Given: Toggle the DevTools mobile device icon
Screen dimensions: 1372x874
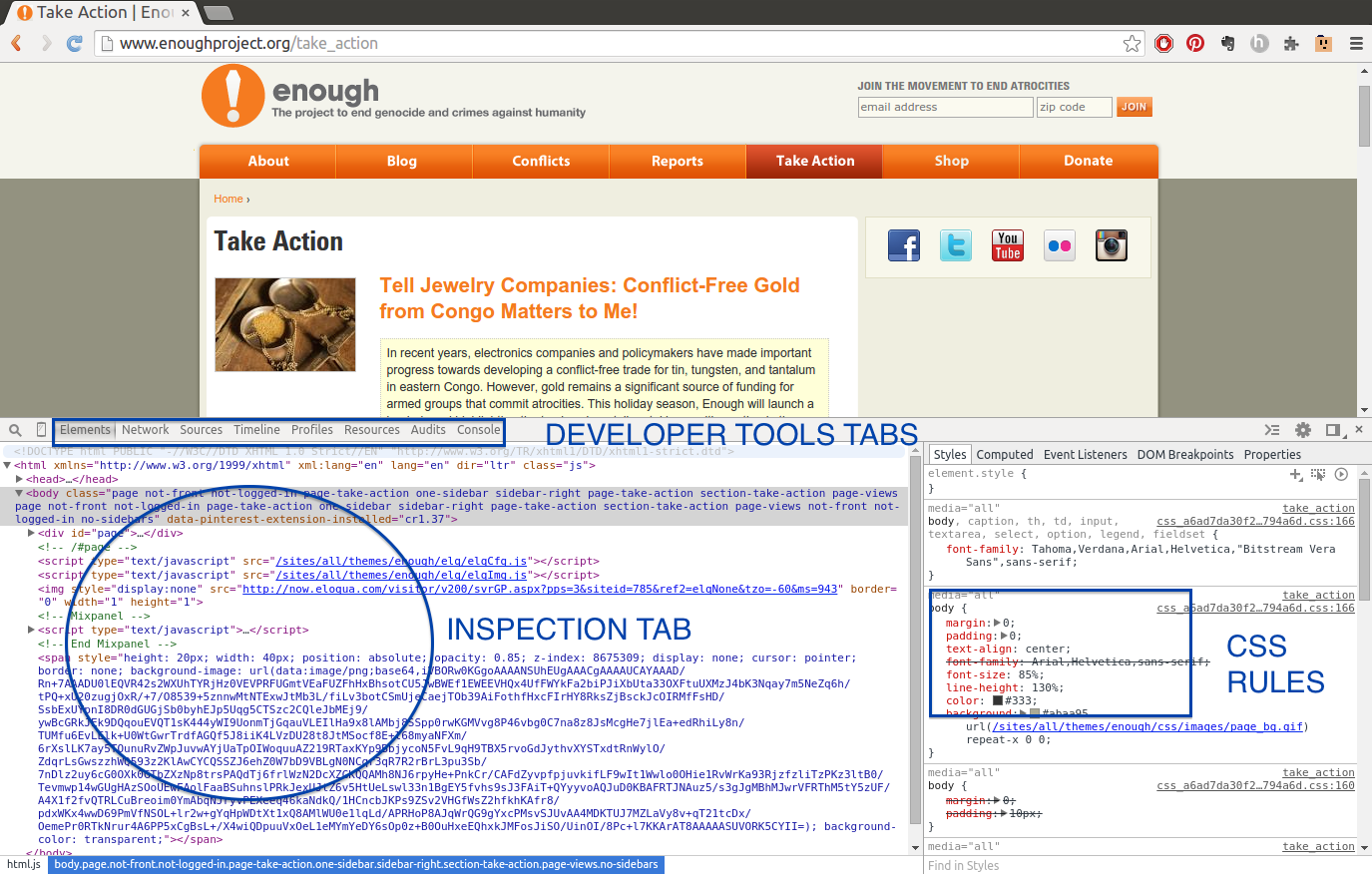Looking at the screenshot, I should [x=41, y=430].
